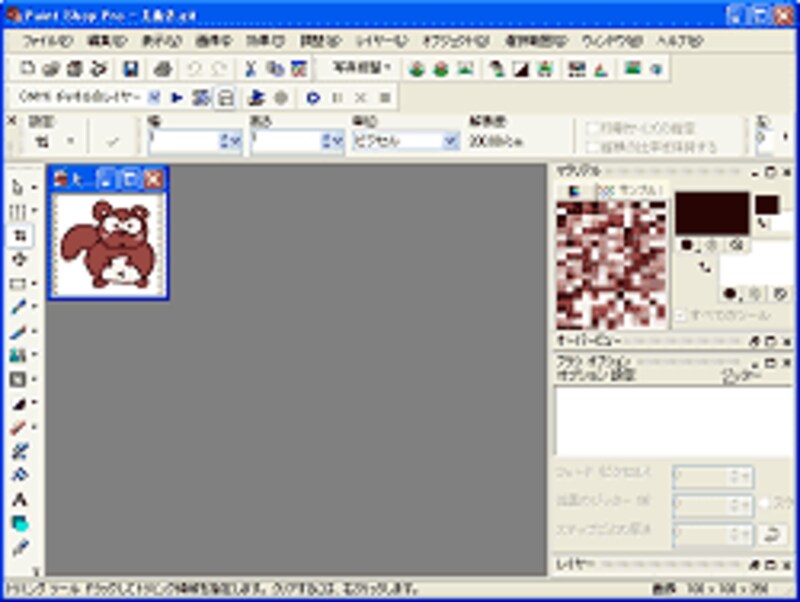This screenshot has width=800, height=602.
Task: Toggle the 'All tools' checkbox in Materials
Action: tap(681, 315)
